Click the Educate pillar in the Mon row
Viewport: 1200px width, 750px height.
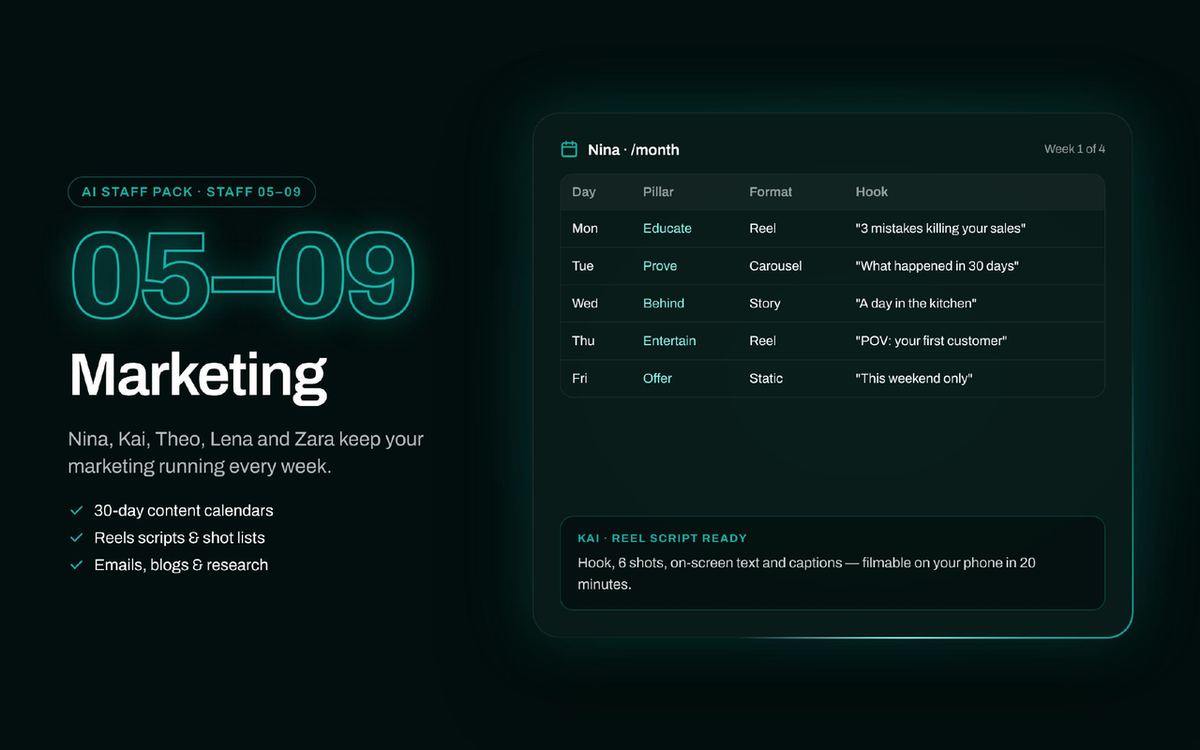(667, 229)
